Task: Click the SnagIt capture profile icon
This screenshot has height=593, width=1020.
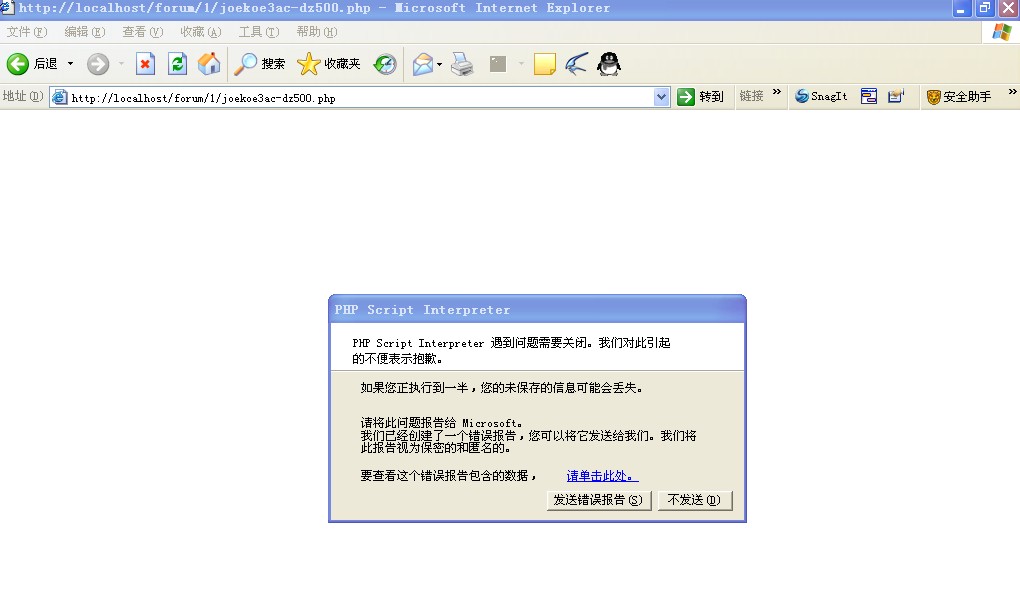Action: (896, 96)
